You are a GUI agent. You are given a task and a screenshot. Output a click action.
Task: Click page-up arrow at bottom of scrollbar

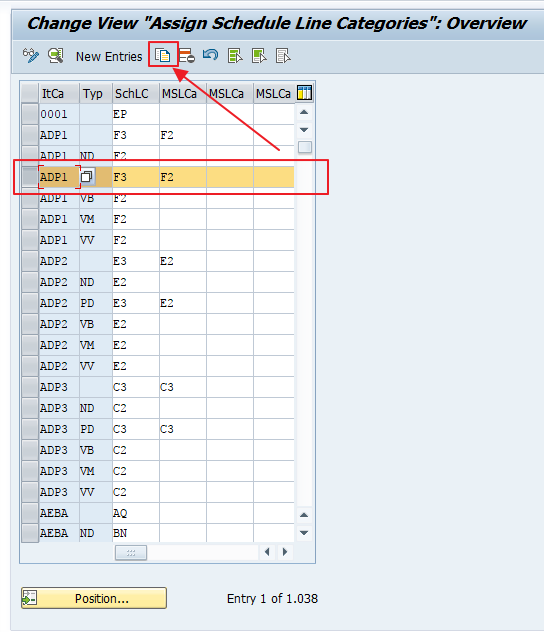click(x=304, y=515)
